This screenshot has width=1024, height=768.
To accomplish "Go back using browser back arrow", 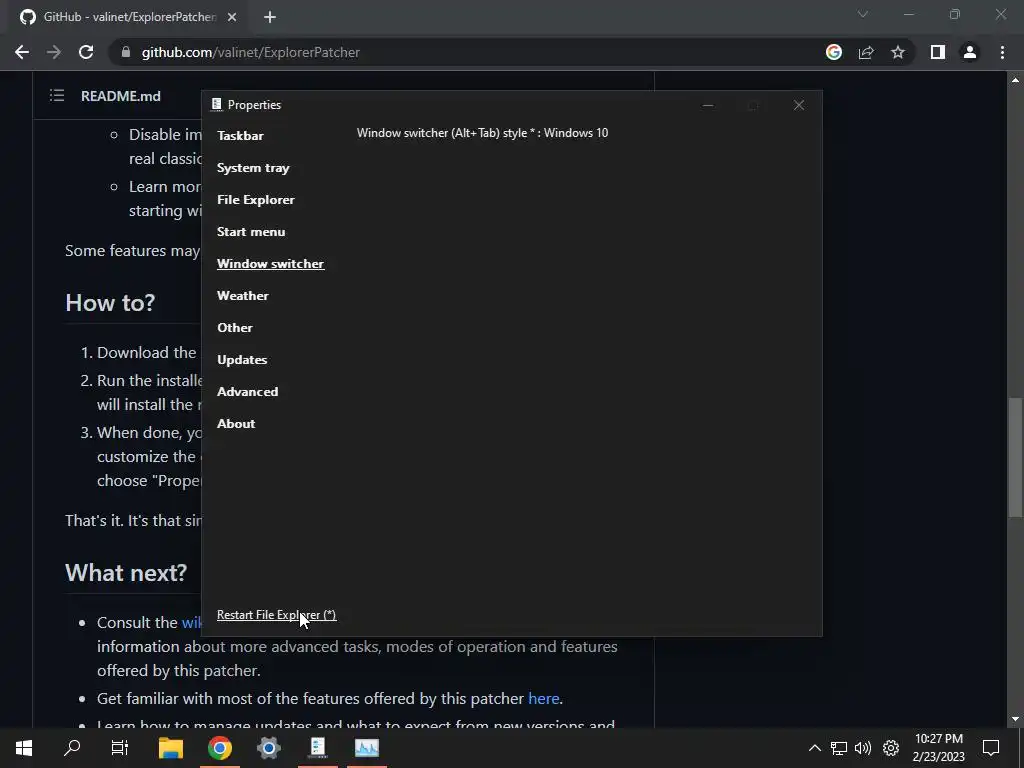I will (22, 52).
